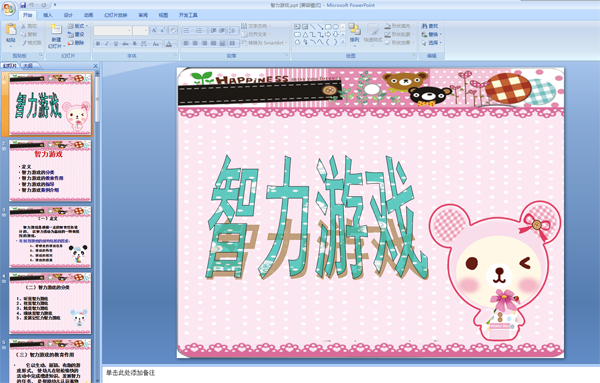
Task: Select the oval shape in shapes gallery
Action: point(336,26)
